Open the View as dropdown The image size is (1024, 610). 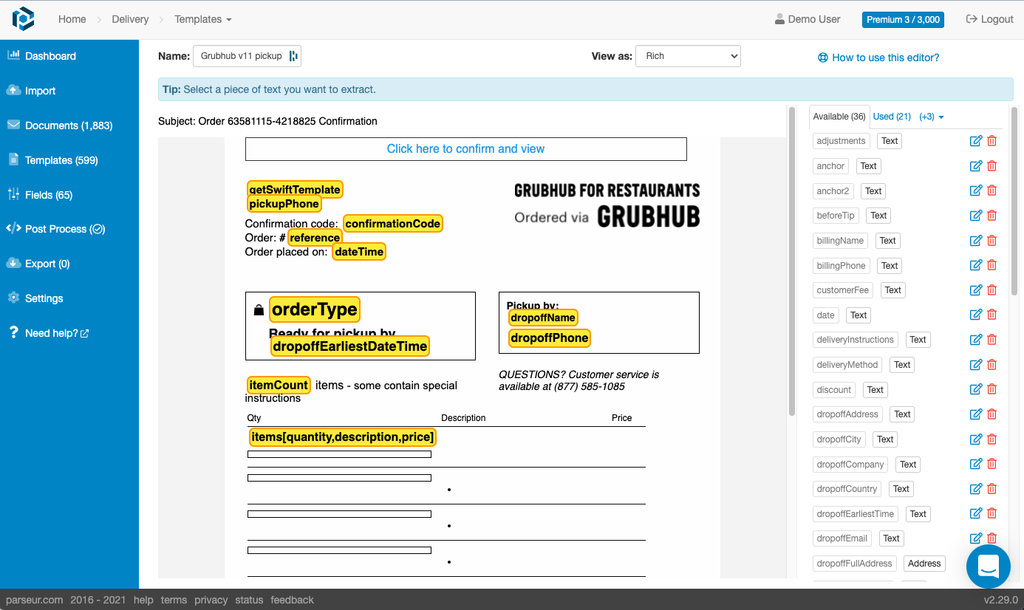pos(688,56)
